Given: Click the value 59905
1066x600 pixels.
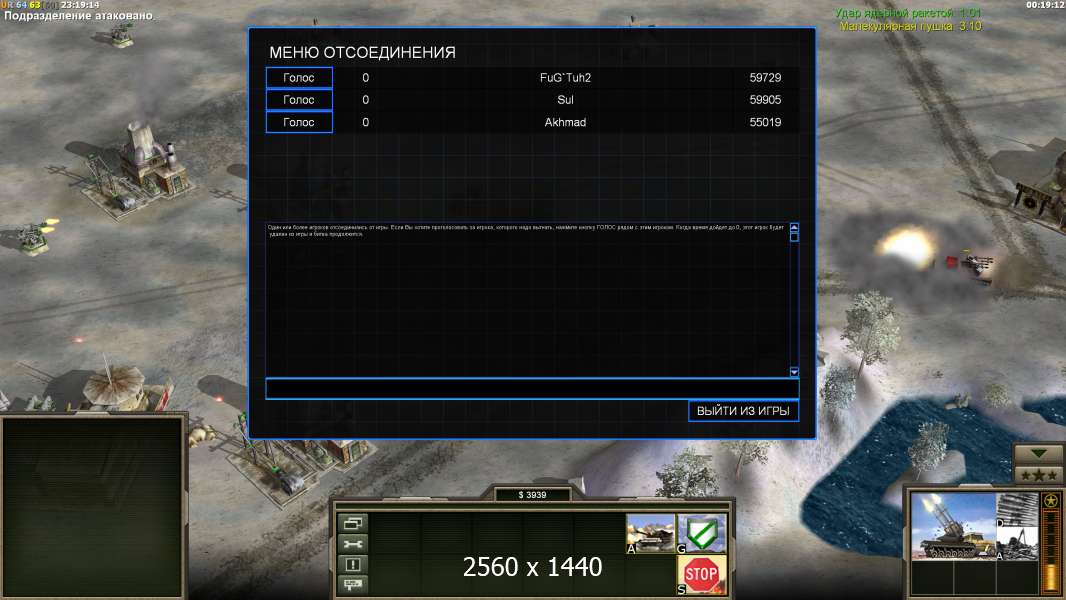Looking at the screenshot, I should (765, 100).
